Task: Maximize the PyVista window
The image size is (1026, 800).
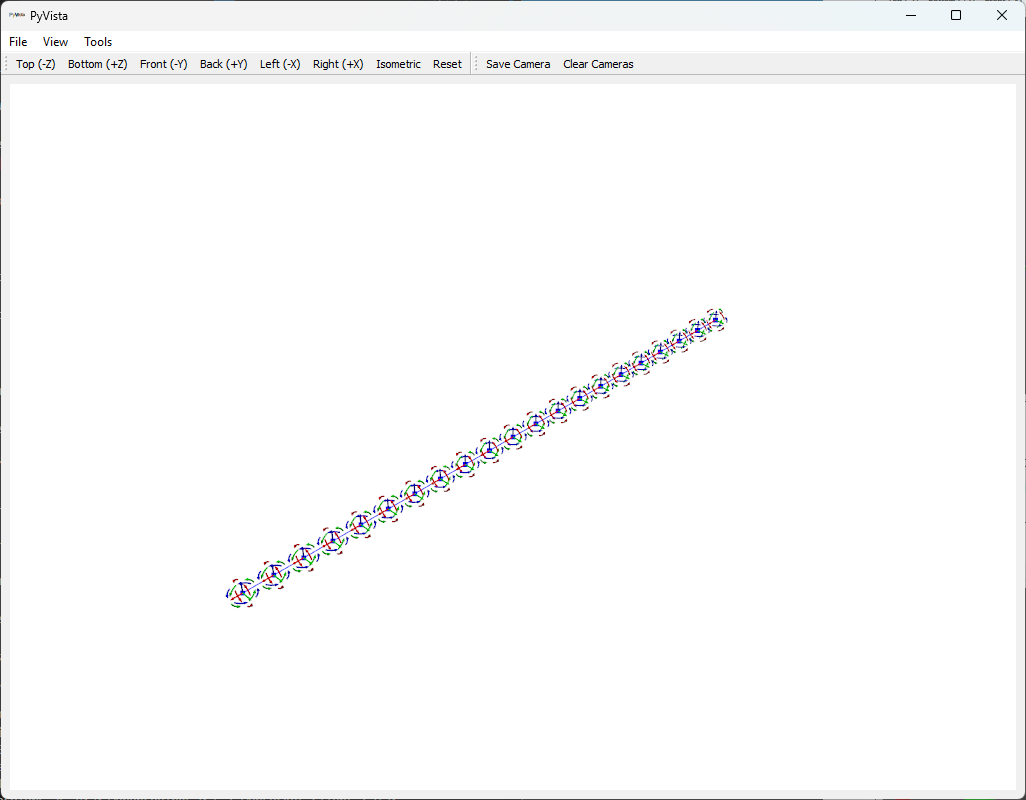Action: click(956, 15)
